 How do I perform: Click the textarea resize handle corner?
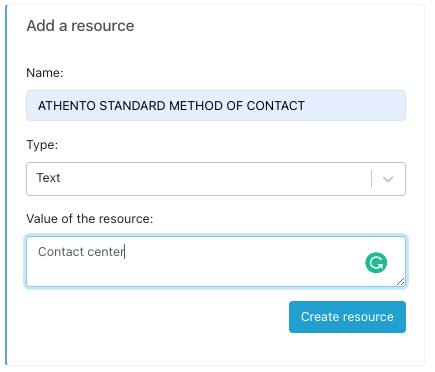click(x=401, y=282)
